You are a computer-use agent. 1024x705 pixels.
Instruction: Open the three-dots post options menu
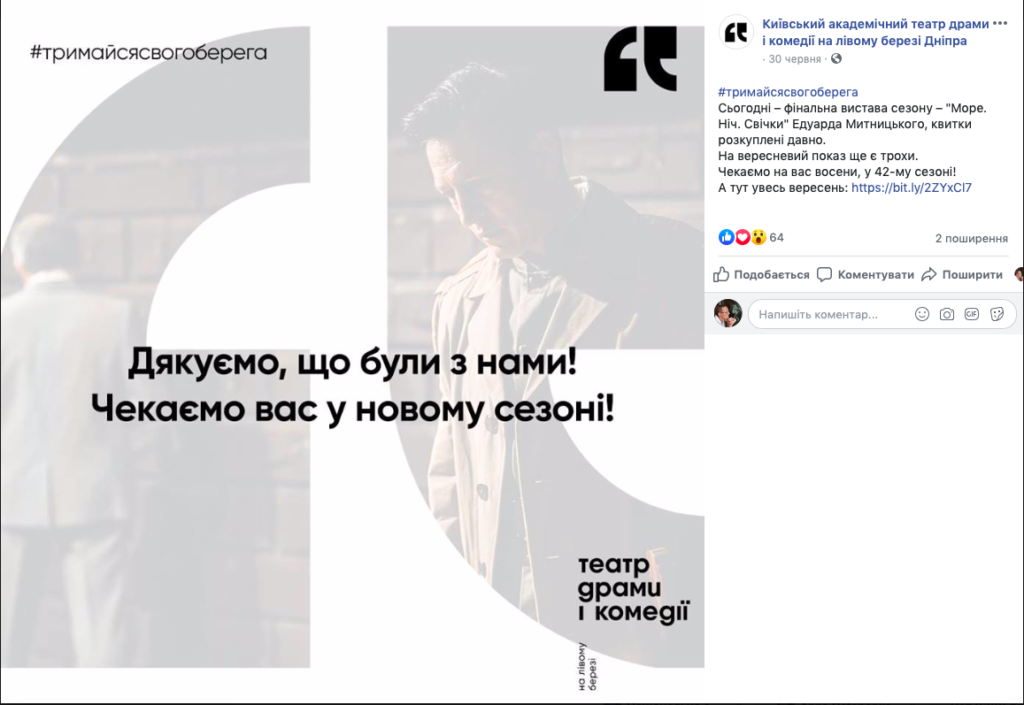(1000, 24)
